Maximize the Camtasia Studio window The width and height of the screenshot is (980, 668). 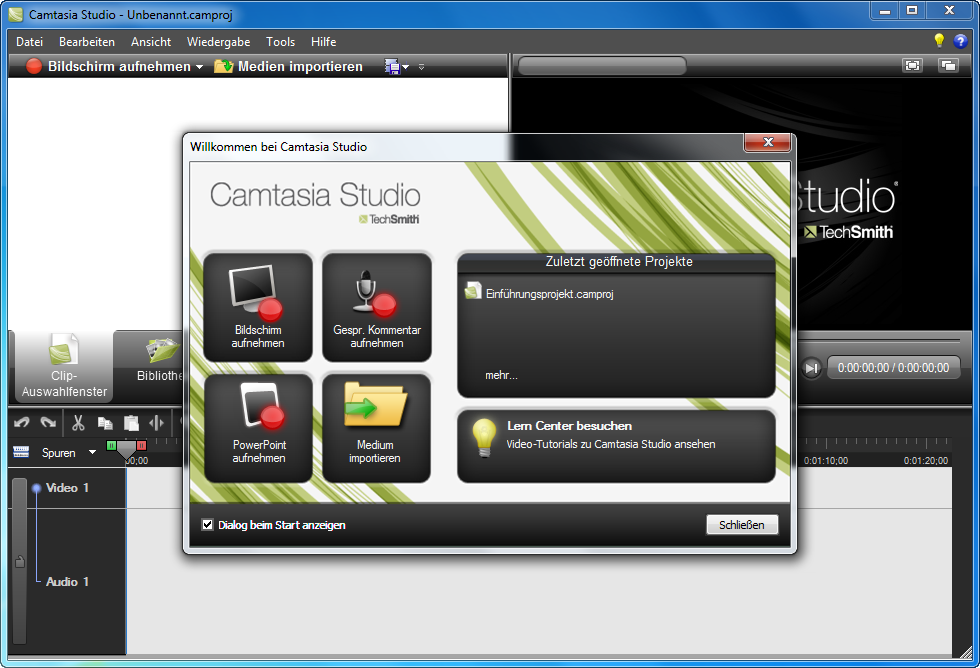click(x=912, y=11)
